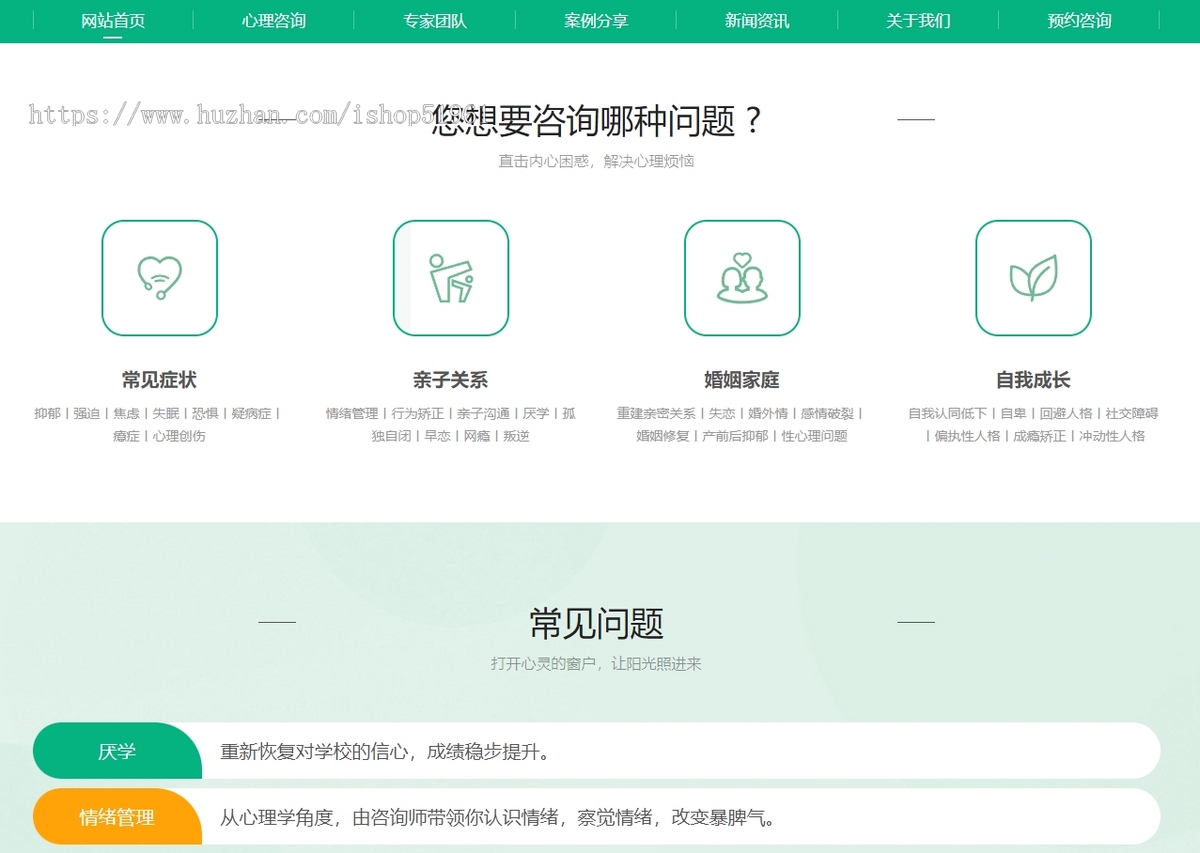
Task: Select the orange 情绪管理 tab
Action: [x=117, y=817]
